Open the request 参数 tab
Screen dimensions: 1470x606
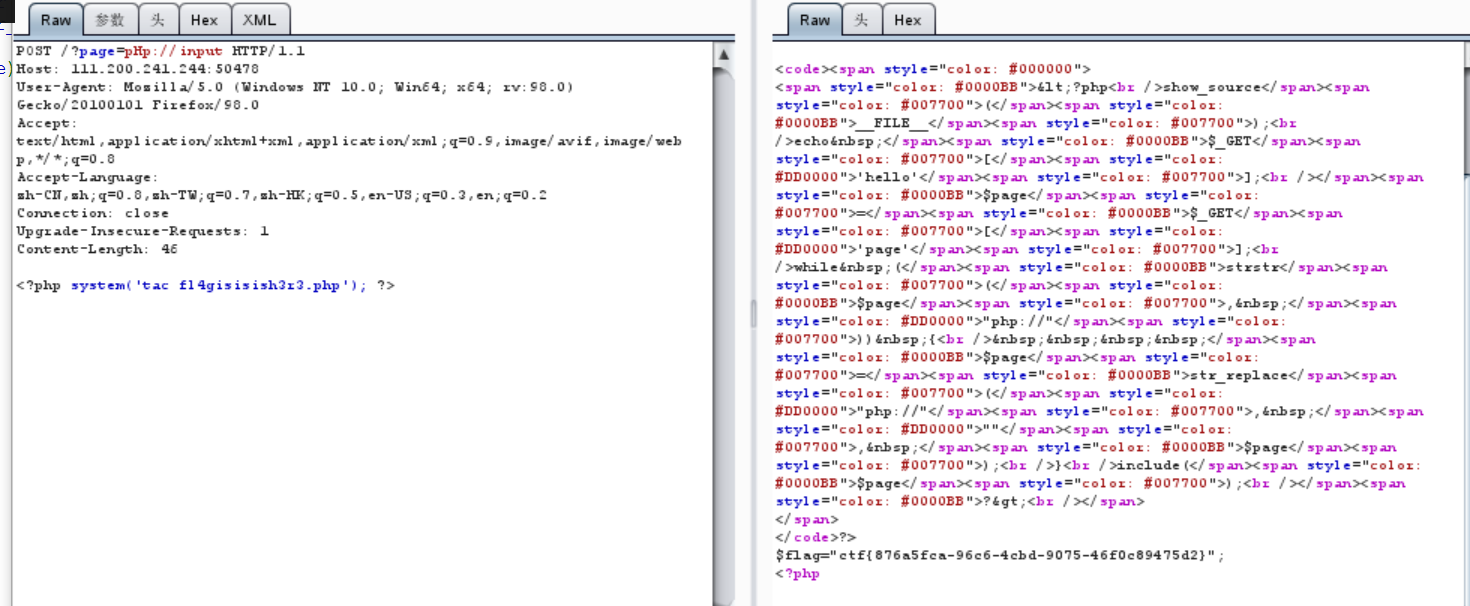click(110, 19)
